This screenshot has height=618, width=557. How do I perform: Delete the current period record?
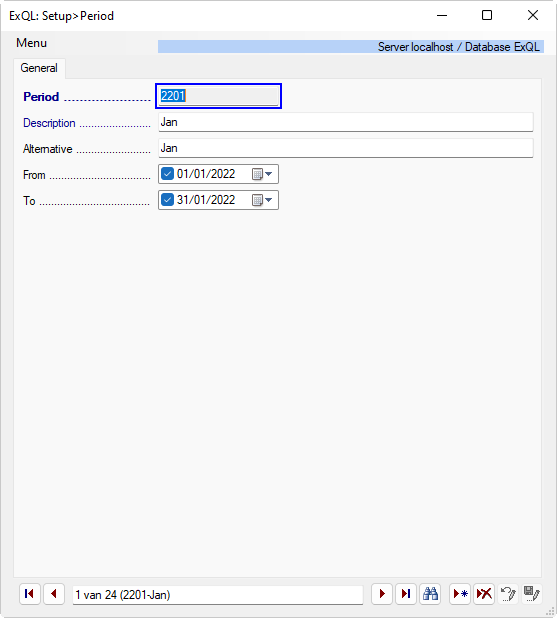484,594
